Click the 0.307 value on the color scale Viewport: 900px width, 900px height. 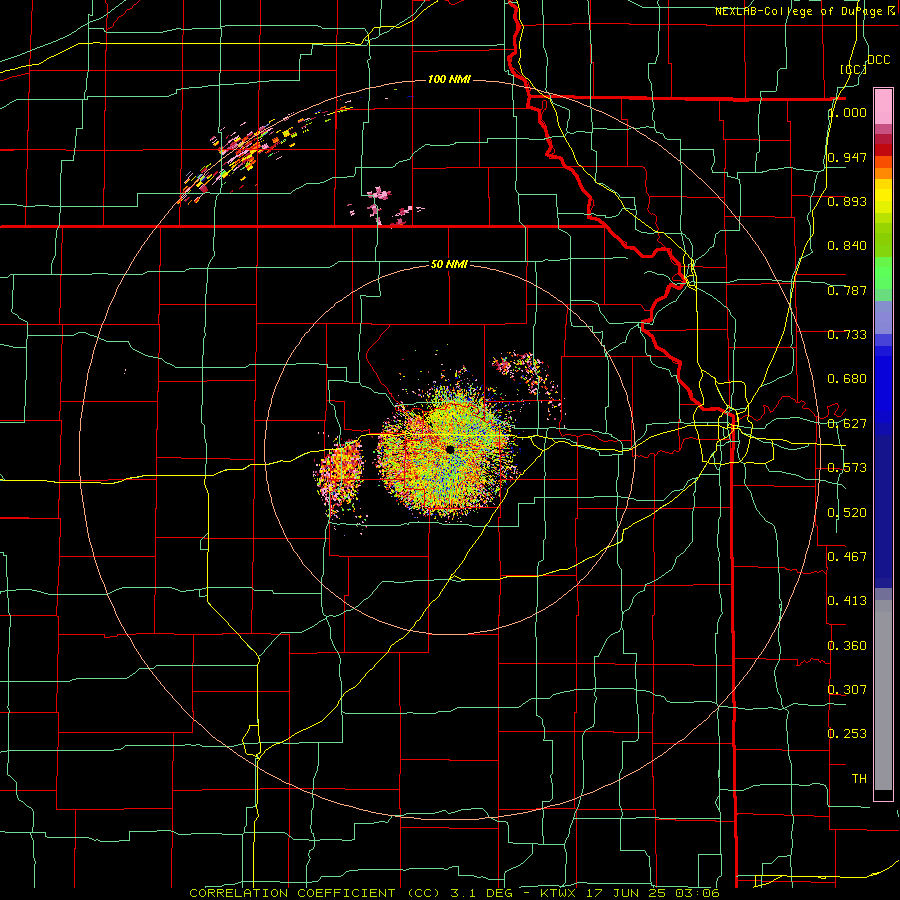[x=847, y=689]
